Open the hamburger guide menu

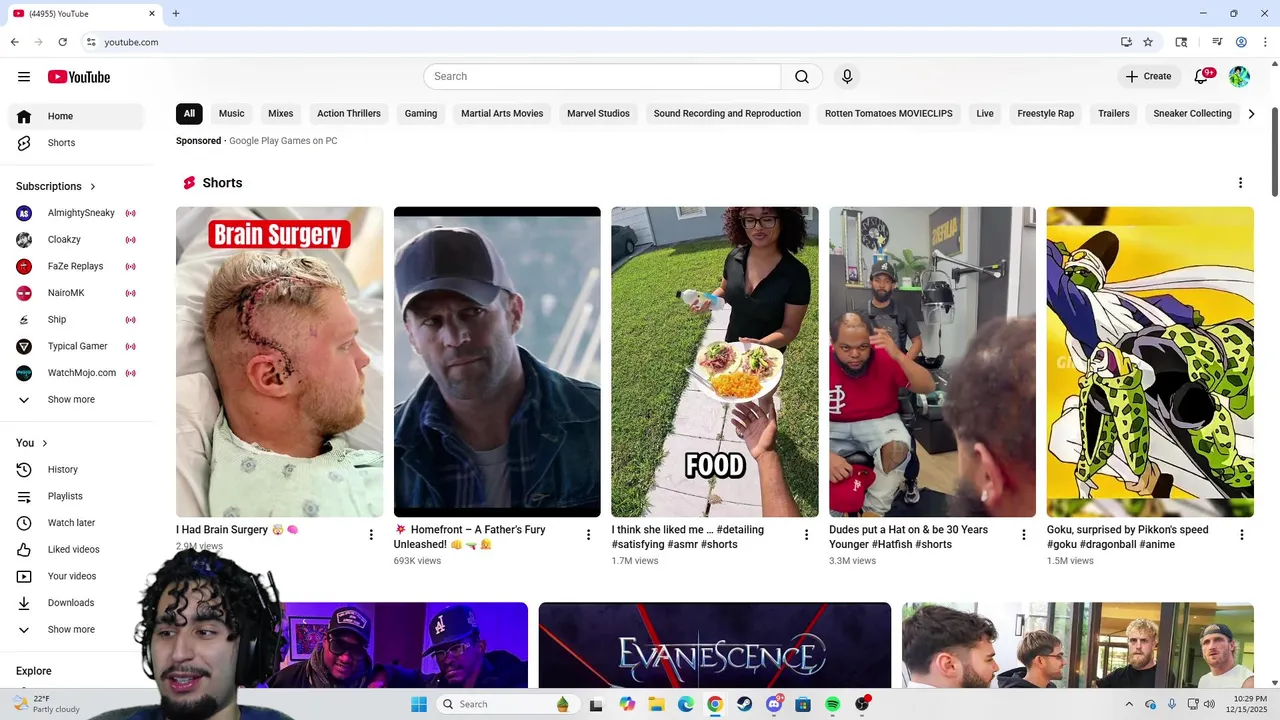(x=24, y=77)
